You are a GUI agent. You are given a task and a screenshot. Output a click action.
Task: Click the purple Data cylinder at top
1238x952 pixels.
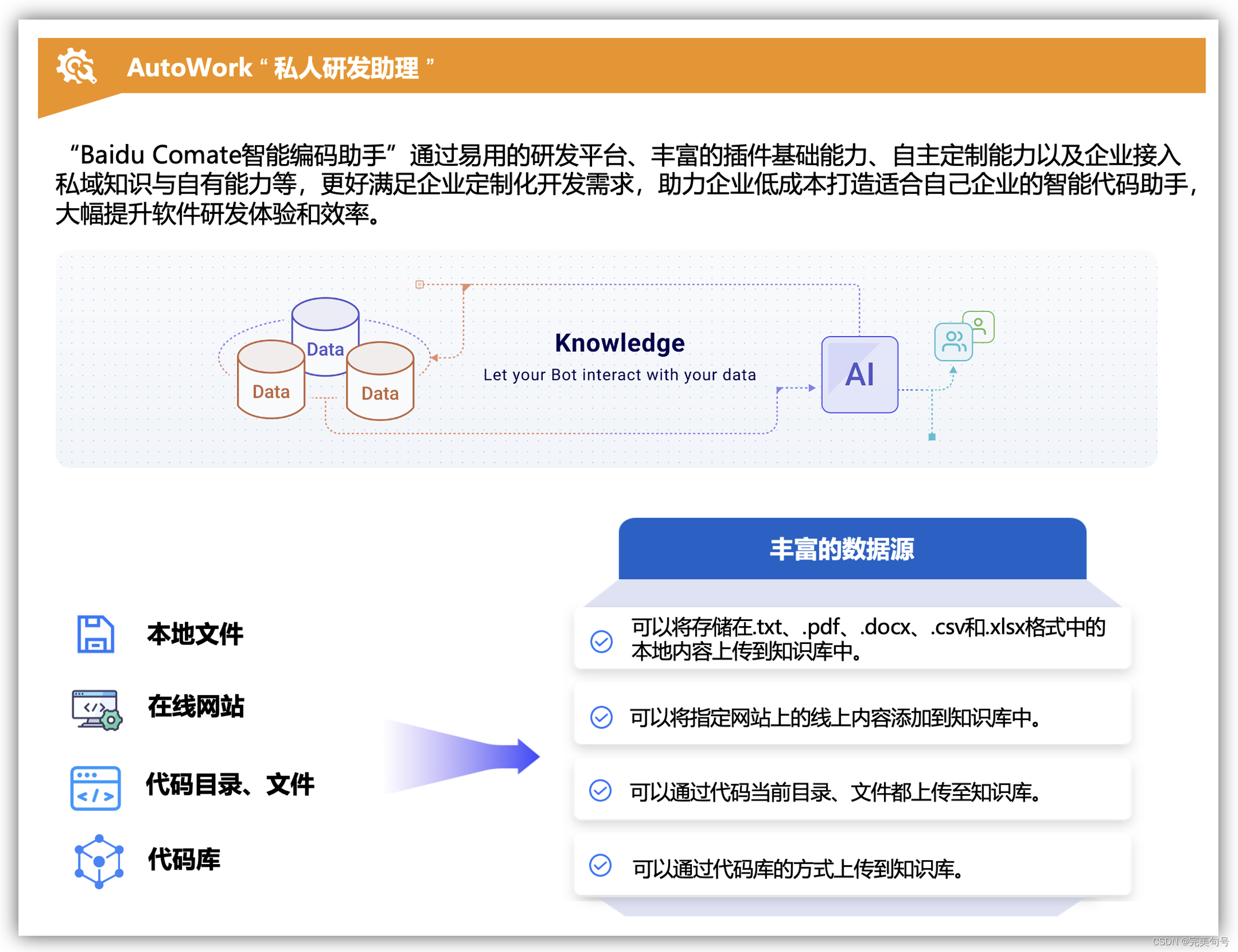[x=325, y=335]
